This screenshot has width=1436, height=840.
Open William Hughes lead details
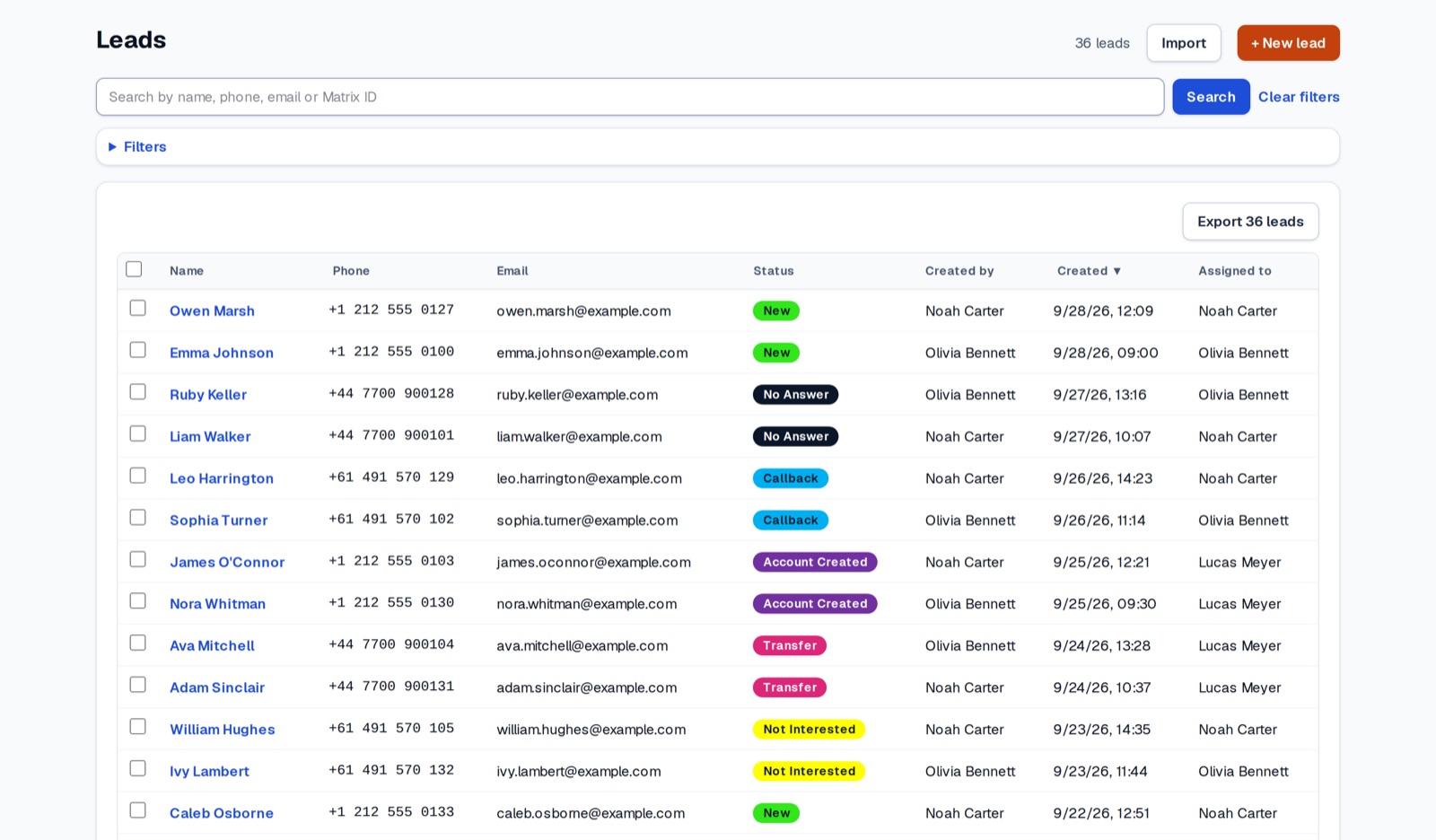[x=223, y=730]
